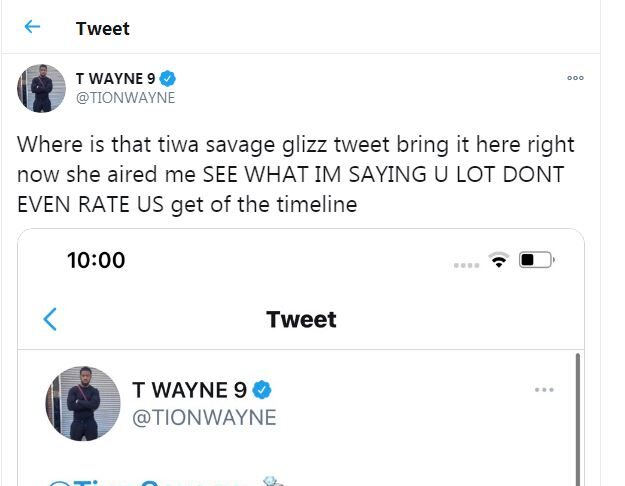
Task: Click the wifi icon in embedded screenshot
Action: point(498,261)
